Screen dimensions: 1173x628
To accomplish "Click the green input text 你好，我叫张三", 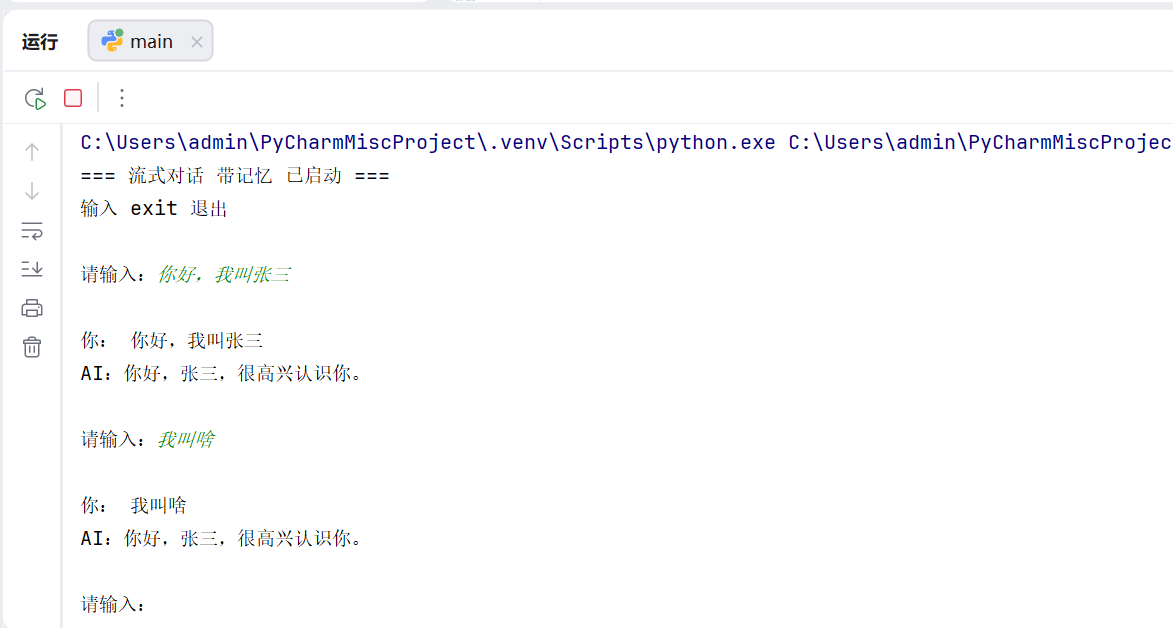I will tap(224, 275).
